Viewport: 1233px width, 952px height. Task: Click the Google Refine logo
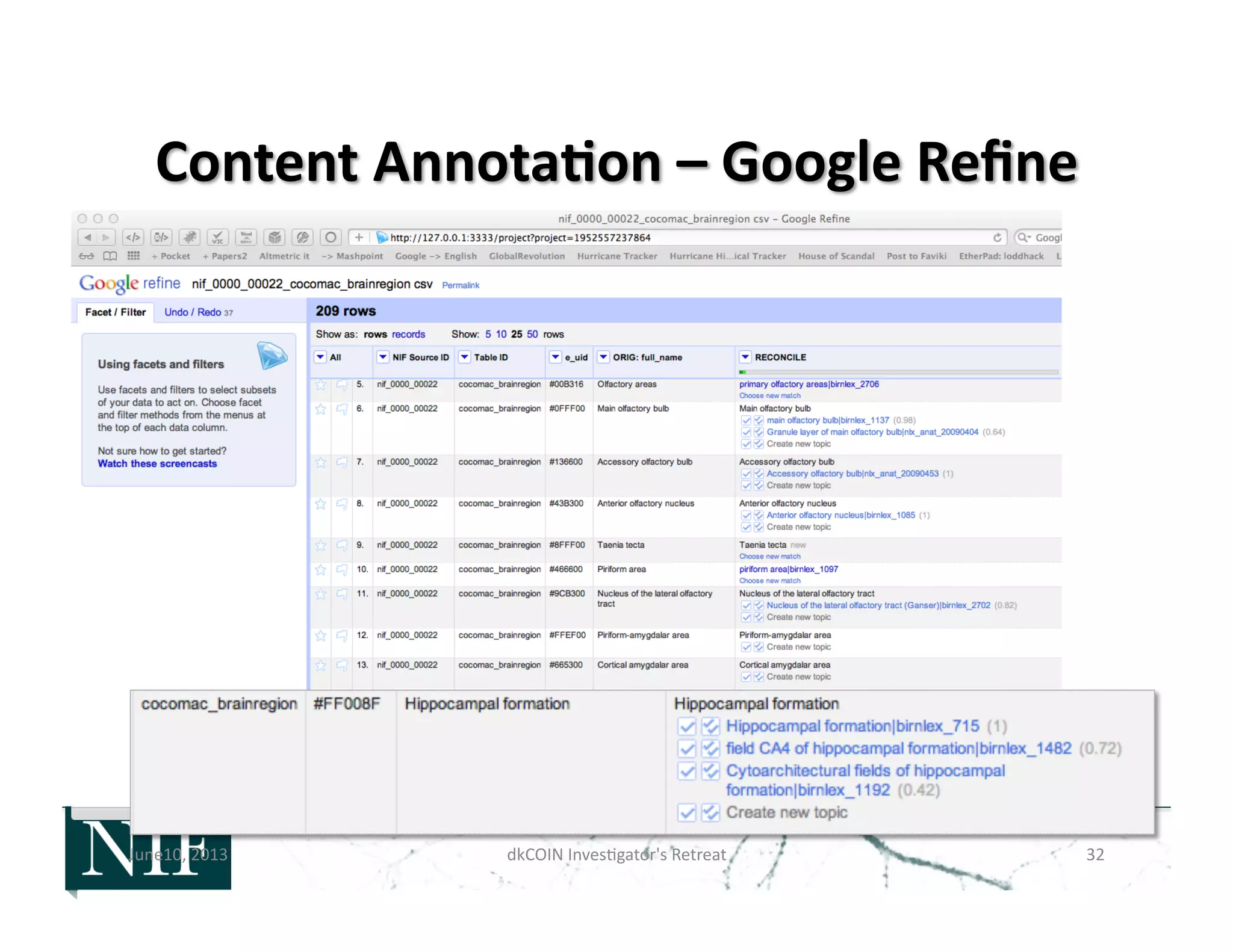coord(129,283)
